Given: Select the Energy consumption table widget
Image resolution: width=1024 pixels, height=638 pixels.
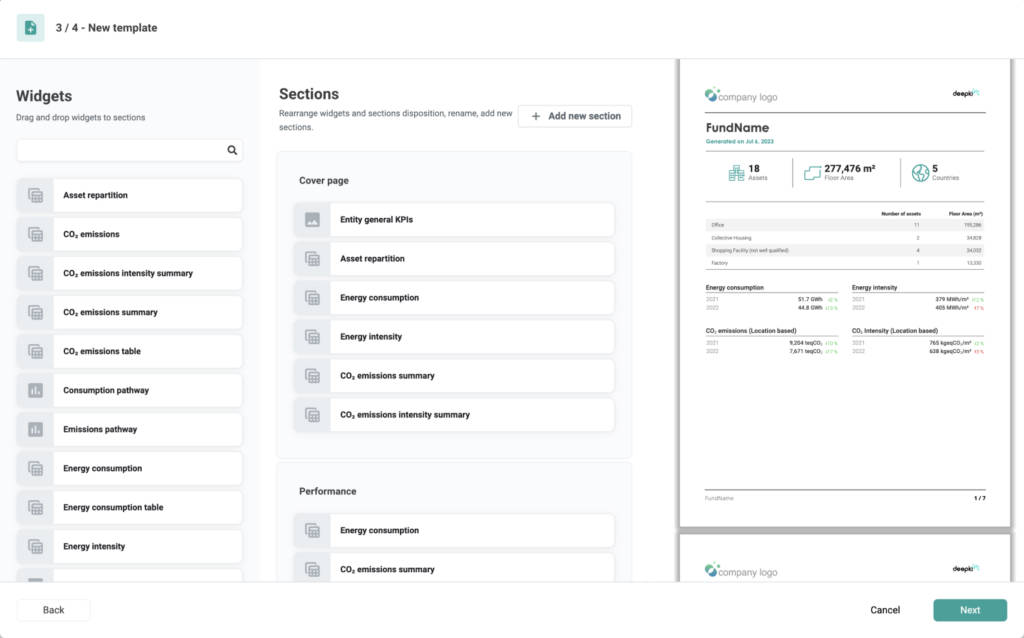Looking at the screenshot, I should point(129,507).
